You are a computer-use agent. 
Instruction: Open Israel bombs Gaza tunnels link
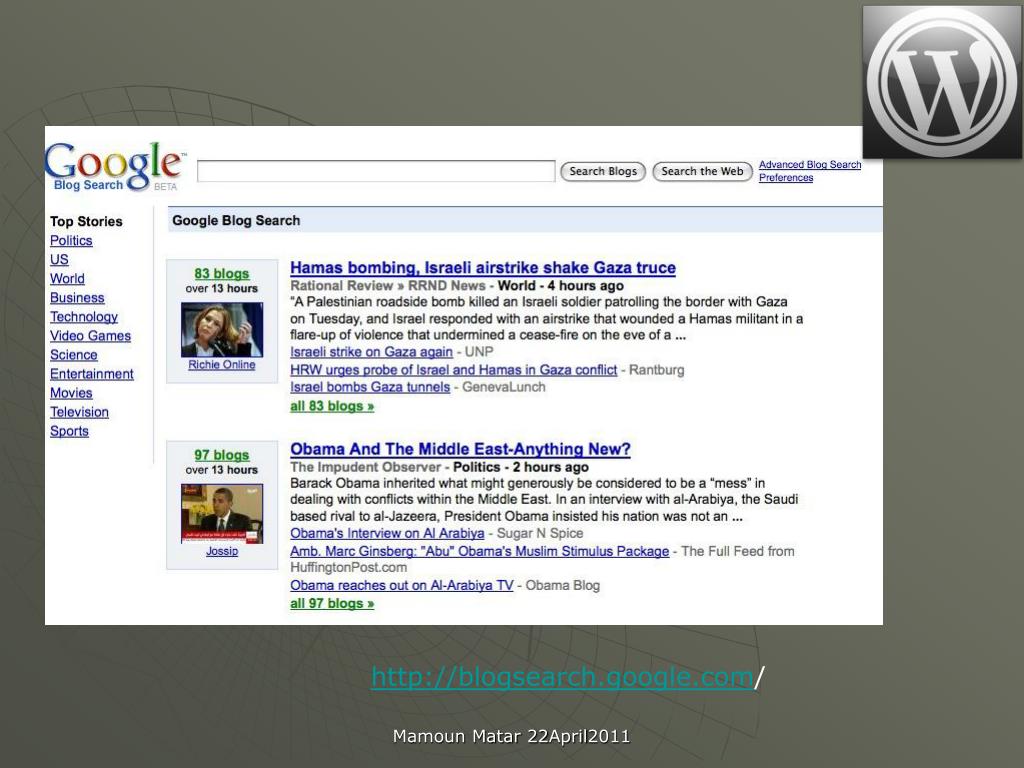click(x=370, y=387)
